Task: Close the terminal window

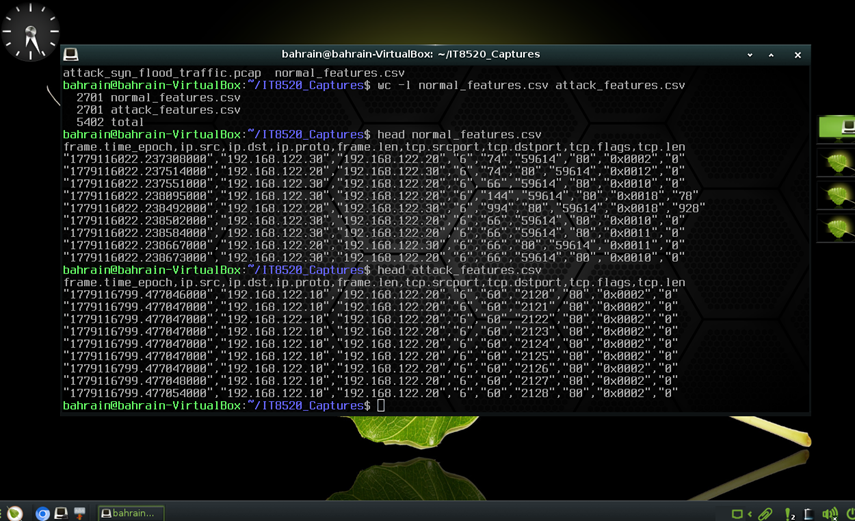Action: tap(798, 55)
